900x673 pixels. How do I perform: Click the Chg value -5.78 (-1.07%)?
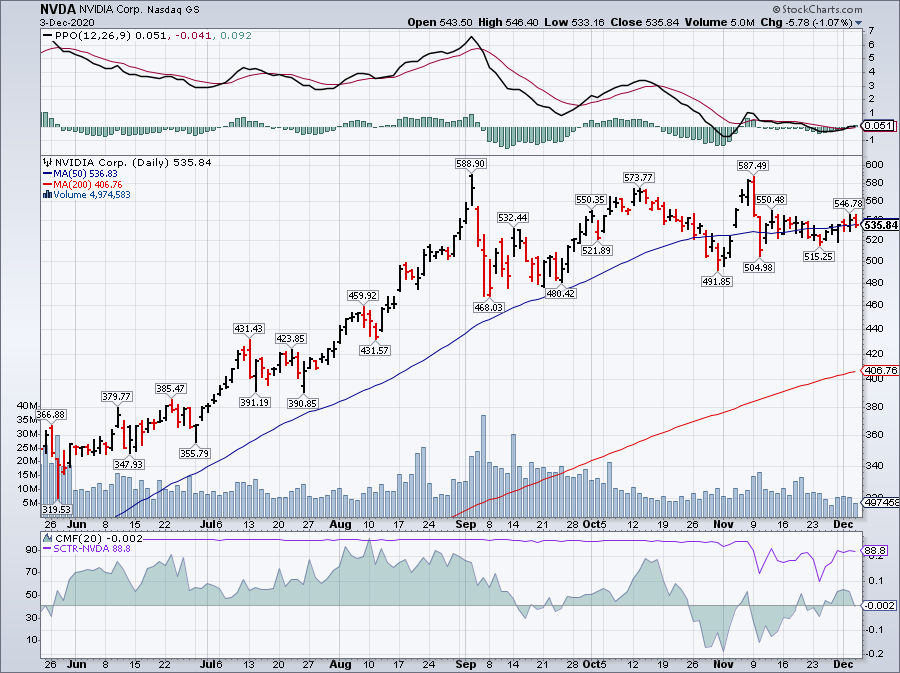click(x=818, y=22)
